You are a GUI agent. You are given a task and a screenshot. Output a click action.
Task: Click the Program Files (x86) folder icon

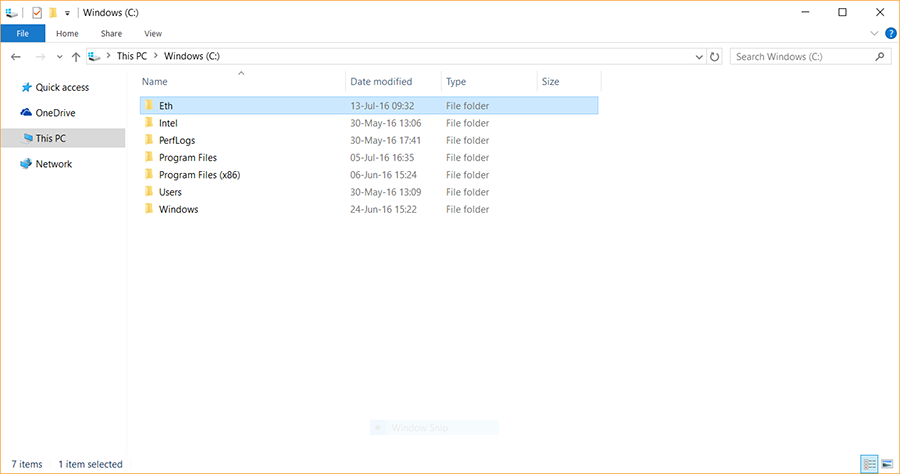pos(149,174)
